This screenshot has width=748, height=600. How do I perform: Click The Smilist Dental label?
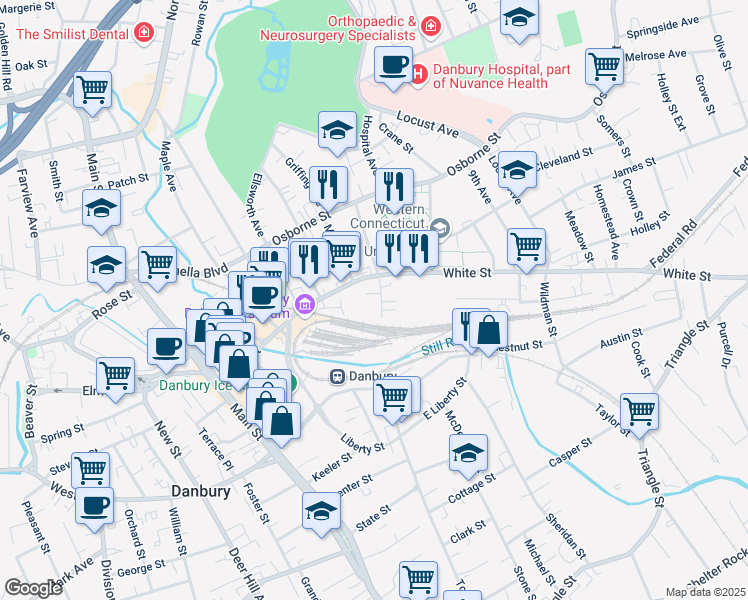coord(73,34)
